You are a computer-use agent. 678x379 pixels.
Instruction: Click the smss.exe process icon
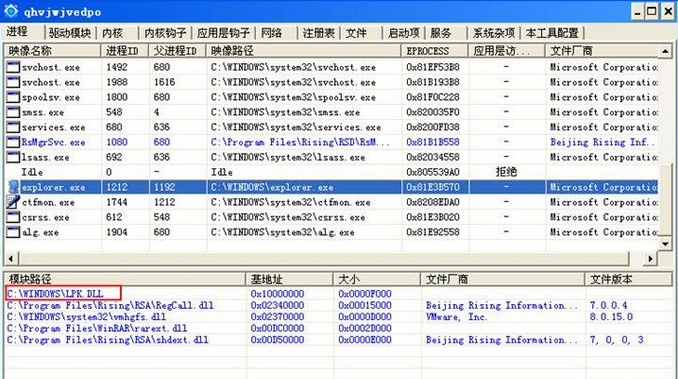(x=13, y=112)
